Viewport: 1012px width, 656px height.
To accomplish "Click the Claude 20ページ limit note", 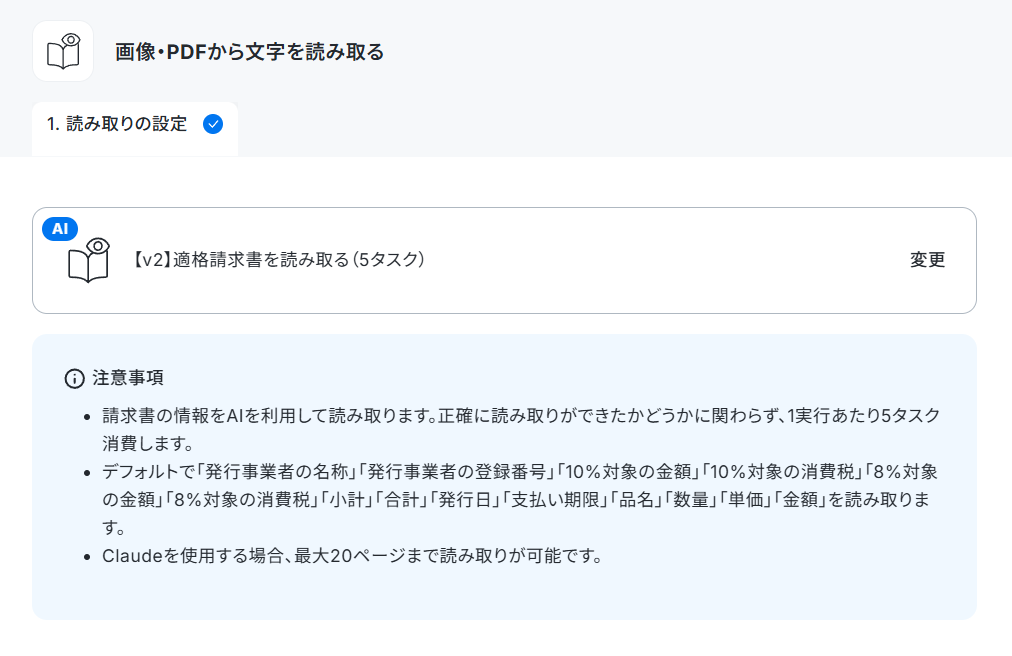I will click(x=352, y=556).
